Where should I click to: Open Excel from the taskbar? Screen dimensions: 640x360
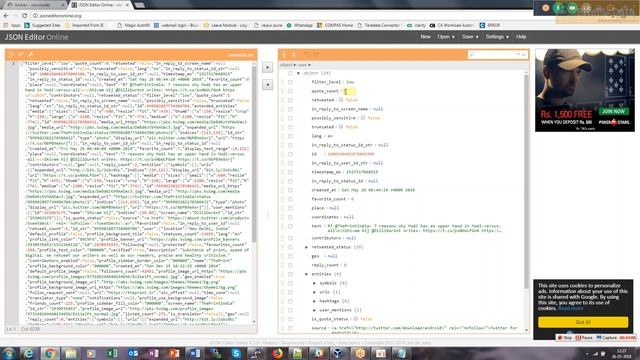(112, 353)
